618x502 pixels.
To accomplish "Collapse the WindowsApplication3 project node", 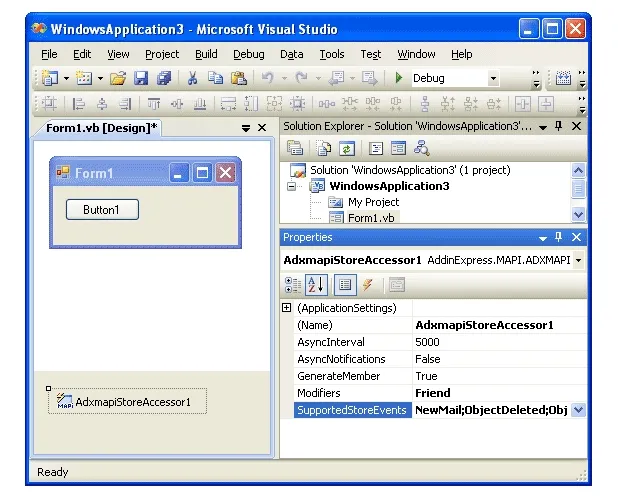I will coord(291,186).
